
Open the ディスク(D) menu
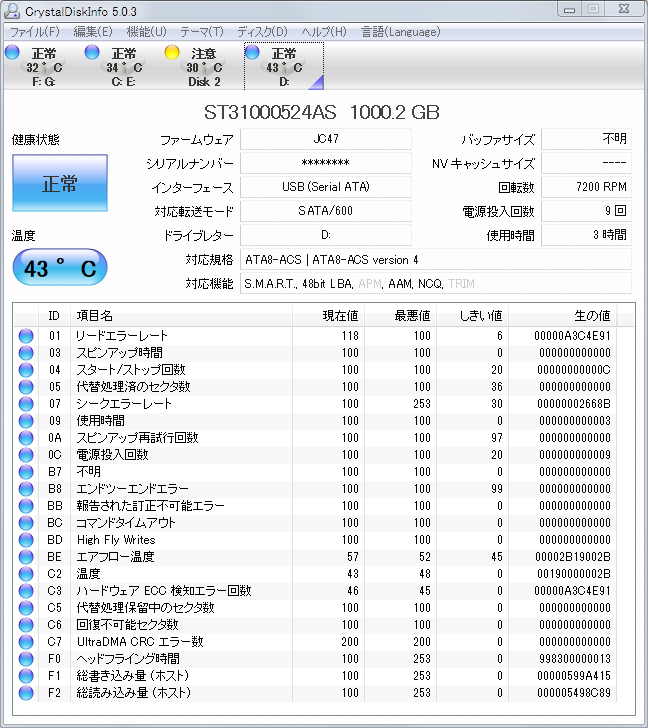[x=262, y=32]
